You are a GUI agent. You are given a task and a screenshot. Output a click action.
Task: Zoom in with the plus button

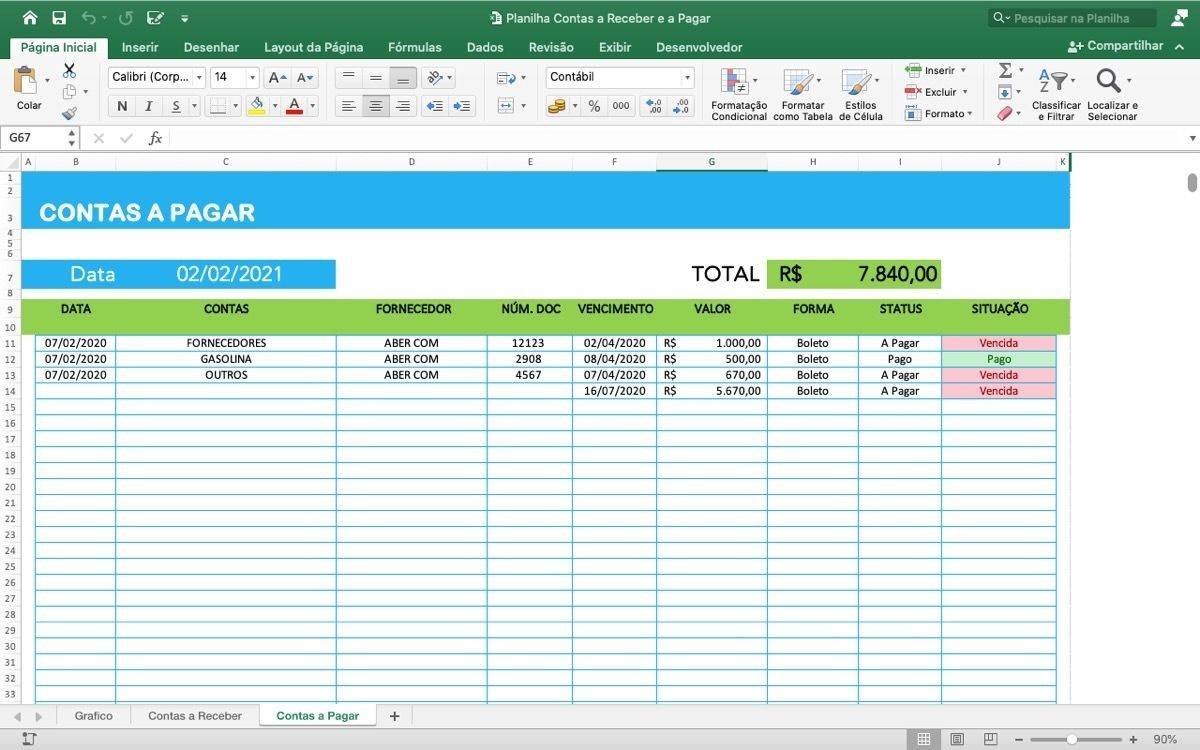(x=1133, y=739)
